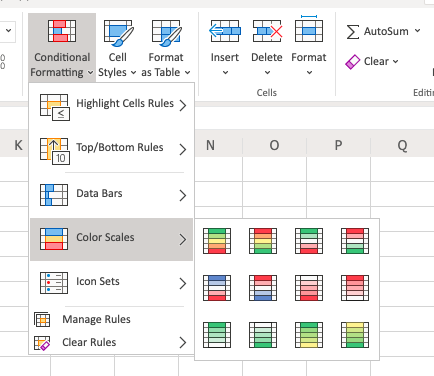This screenshot has height=376, width=434.
Task: Choose Color Scales menu entry
Action: [112, 239]
